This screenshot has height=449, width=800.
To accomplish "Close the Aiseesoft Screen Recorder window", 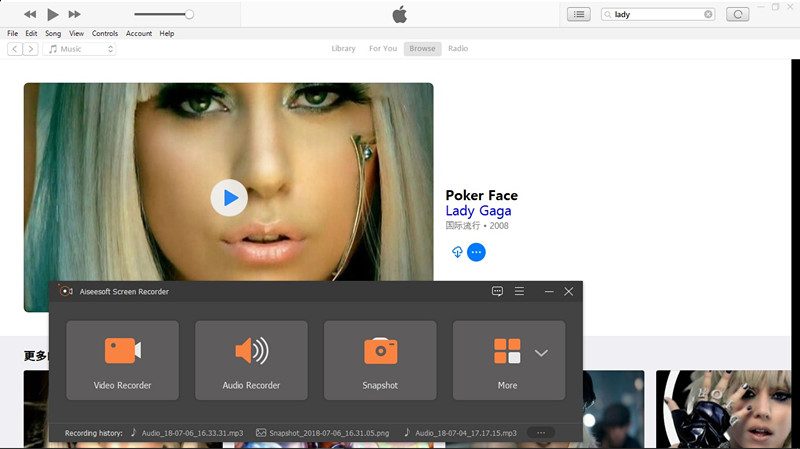I will 568,291.
